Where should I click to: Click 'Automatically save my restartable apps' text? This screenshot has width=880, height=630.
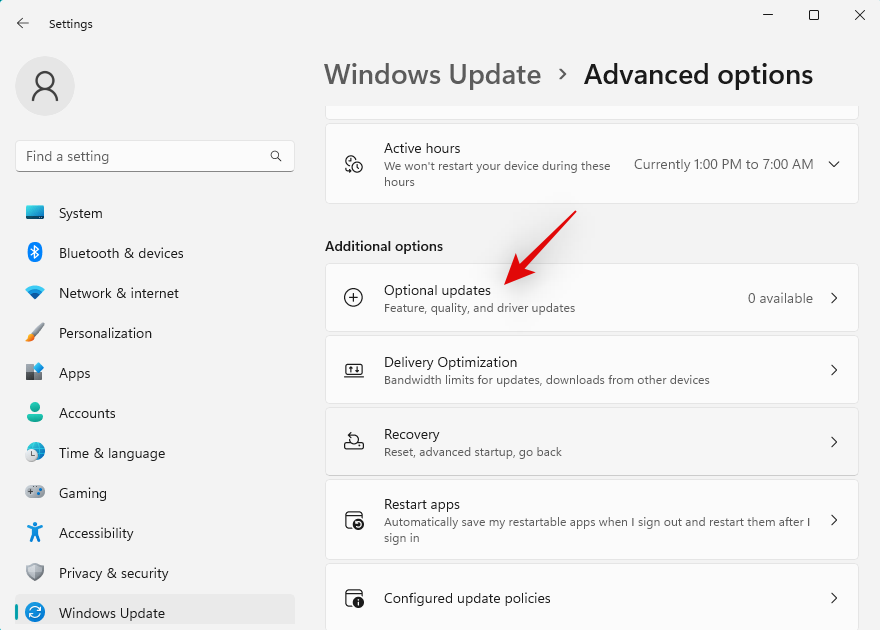597,530
